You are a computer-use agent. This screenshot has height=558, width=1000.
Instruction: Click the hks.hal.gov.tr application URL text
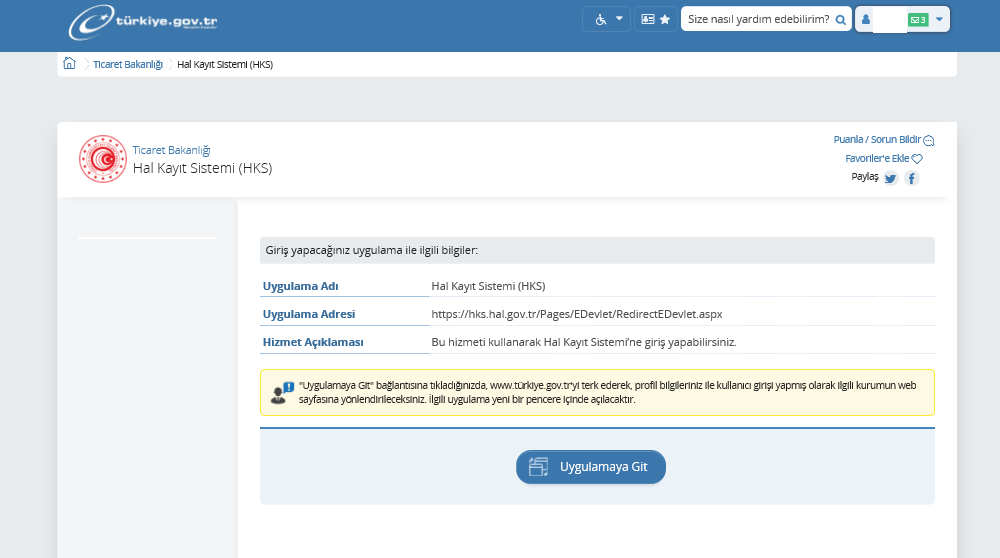577,314
